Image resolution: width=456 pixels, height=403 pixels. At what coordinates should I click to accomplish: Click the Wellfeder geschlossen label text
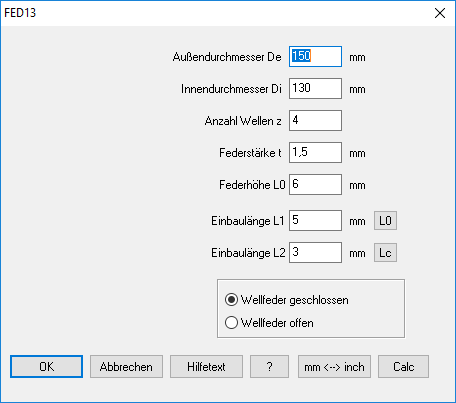(x=295, y=300)
